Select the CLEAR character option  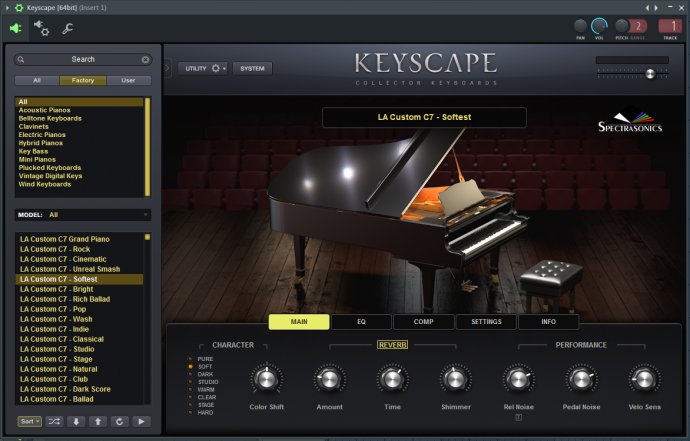pyautogui.click(x=202, y=397)
